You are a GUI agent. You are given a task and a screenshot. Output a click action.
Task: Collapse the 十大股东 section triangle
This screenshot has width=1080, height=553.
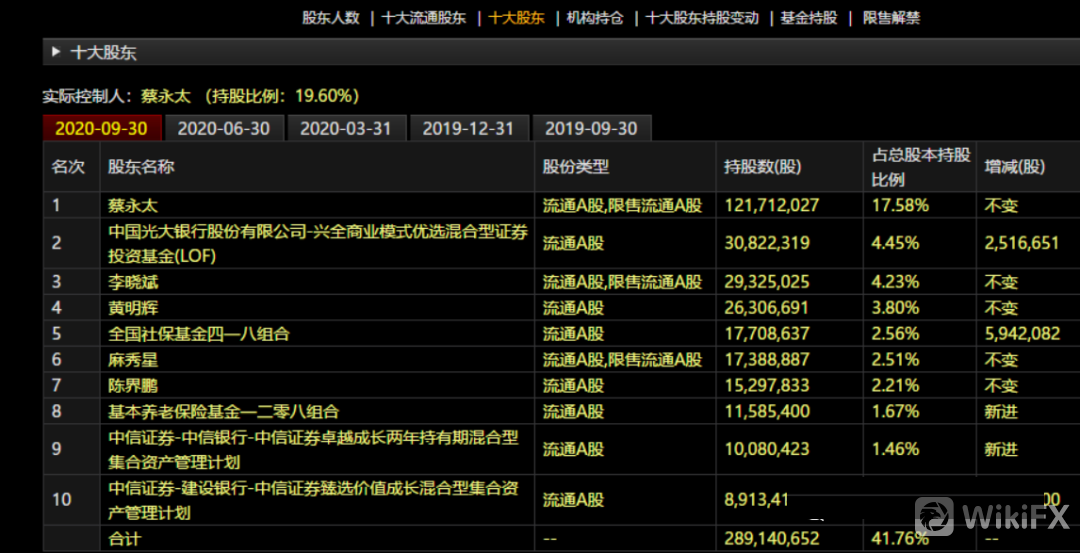[55, 53]
